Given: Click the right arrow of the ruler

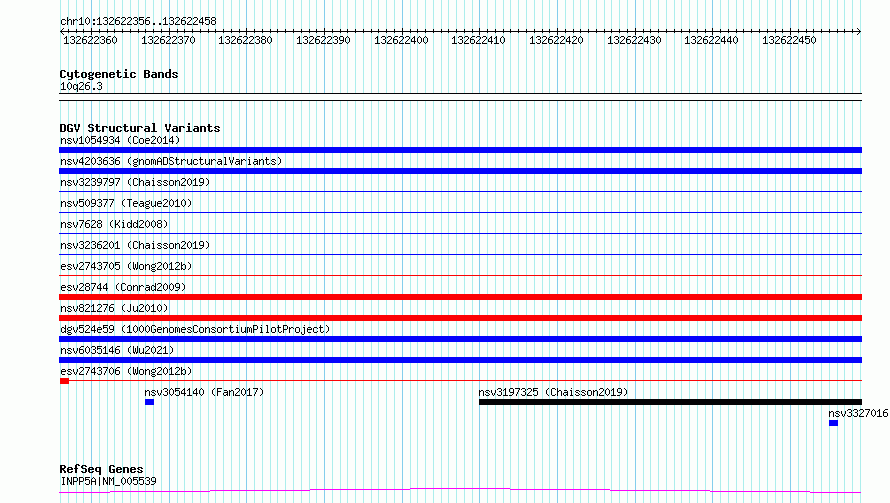Looking at the screenshot, I should click(x=859, y=31).
